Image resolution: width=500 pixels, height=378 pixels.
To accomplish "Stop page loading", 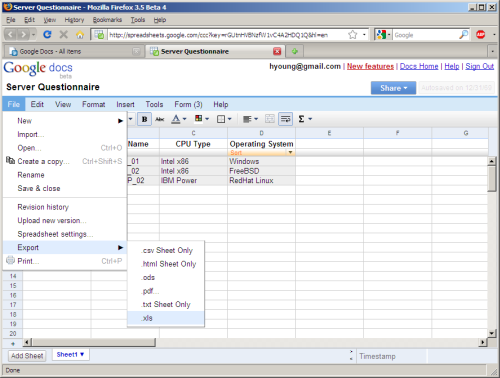I will 63,34.
